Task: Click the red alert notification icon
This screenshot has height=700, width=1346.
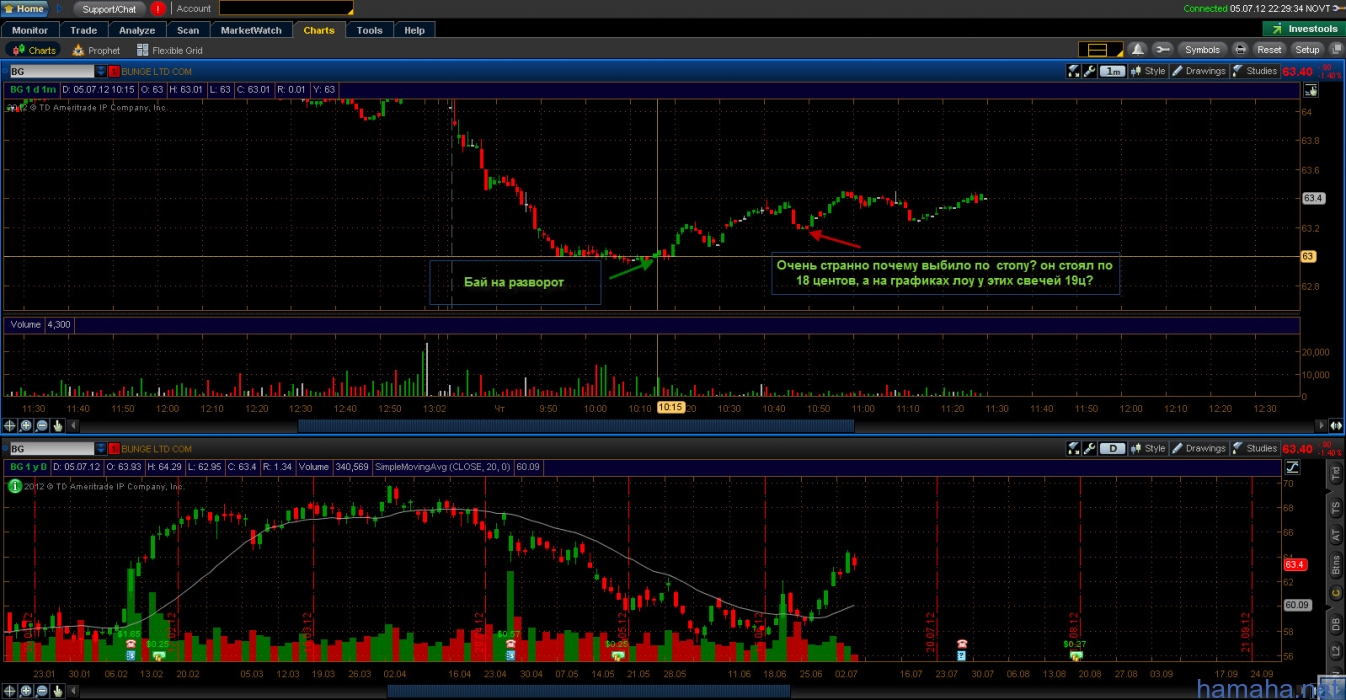Action: (158, 8)
